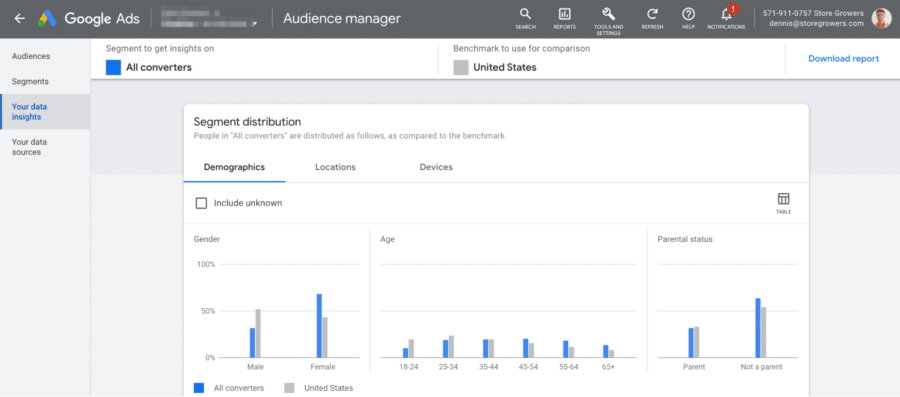Click the user profile avatar
Viewport: 900px width, 397px height.
tap(881, 18)
